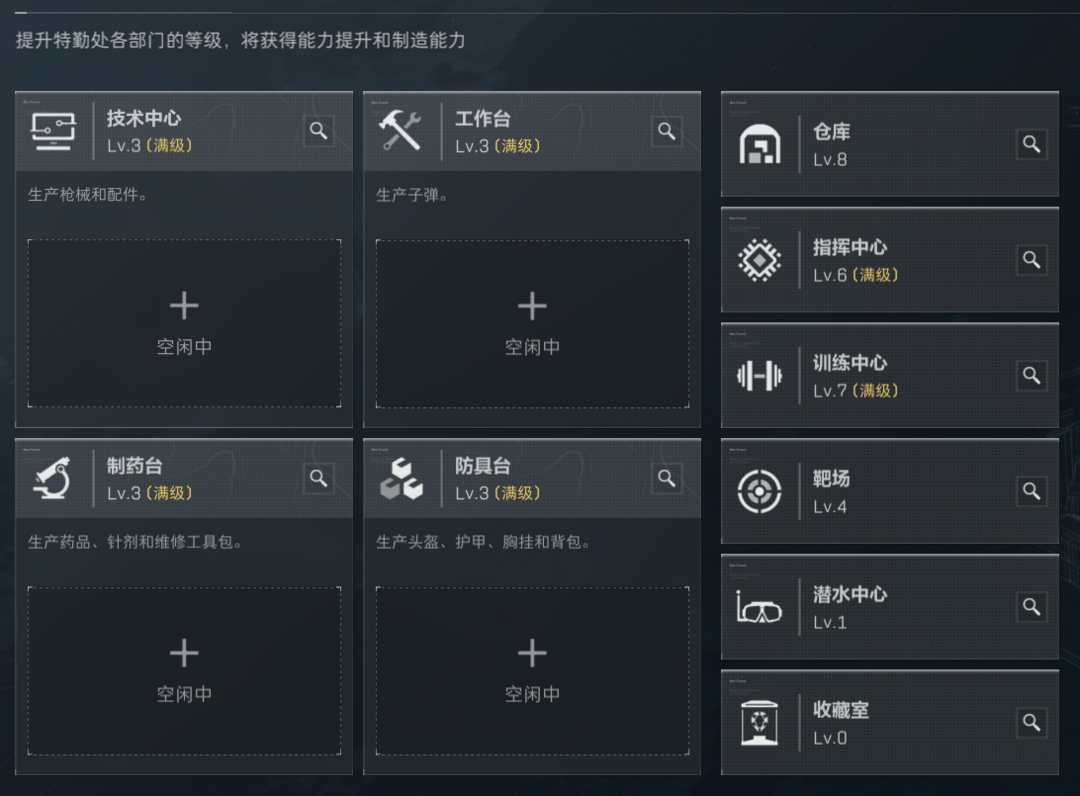This screenshot has width=1080, height=796.
Task: Select the empty 制药台 production slot
Action: click(184, 671)
